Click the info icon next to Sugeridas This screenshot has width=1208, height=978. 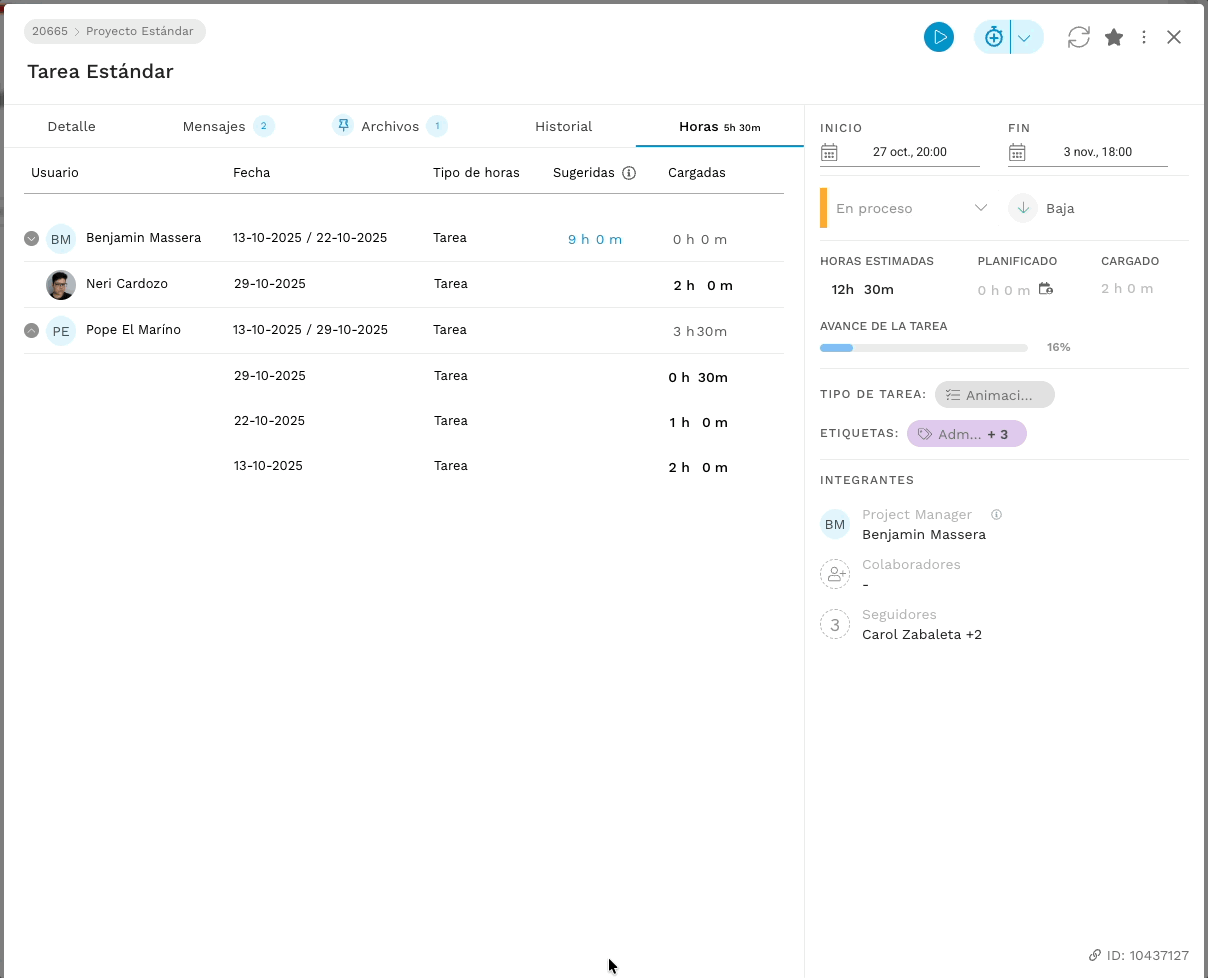[629, 173]
